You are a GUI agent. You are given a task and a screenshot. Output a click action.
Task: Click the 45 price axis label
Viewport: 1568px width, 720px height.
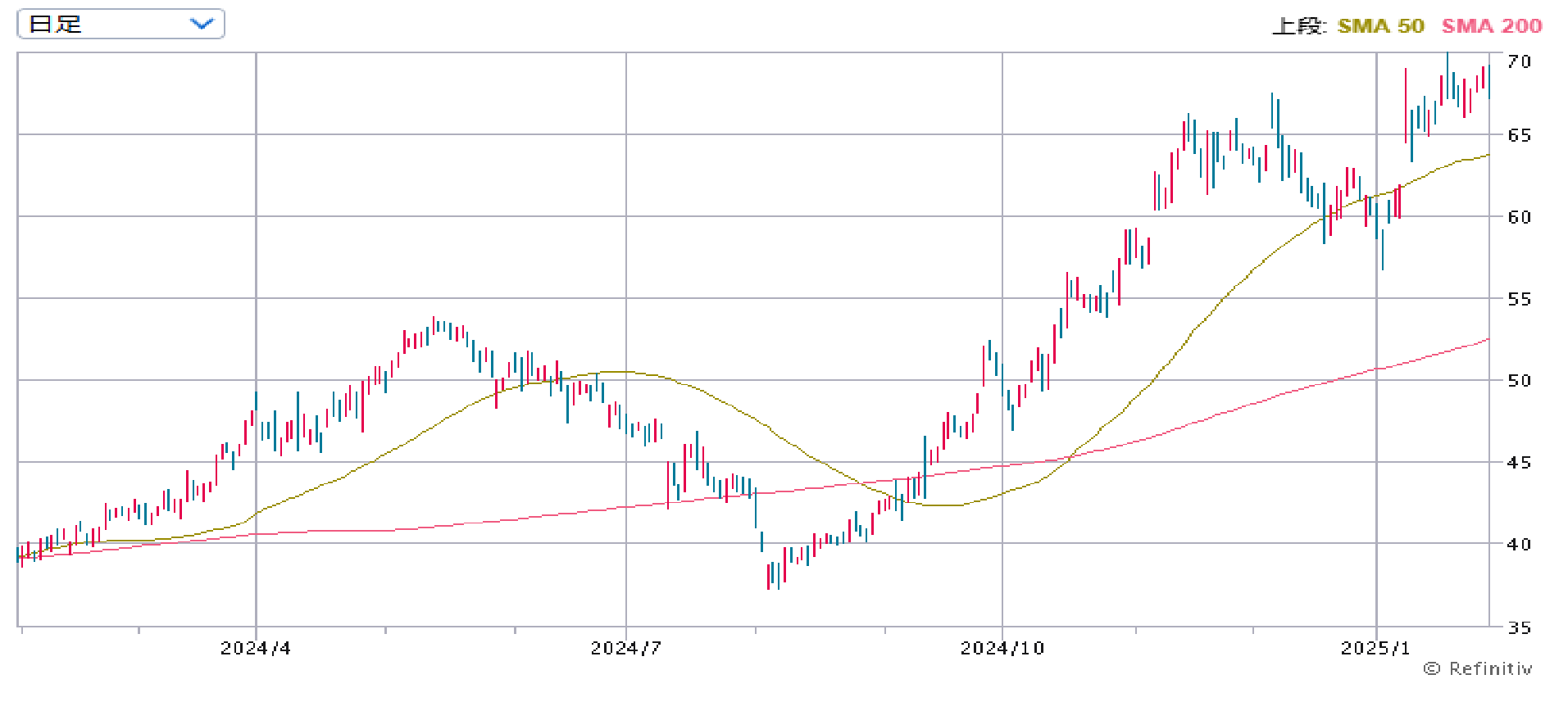click(1519, 463)
